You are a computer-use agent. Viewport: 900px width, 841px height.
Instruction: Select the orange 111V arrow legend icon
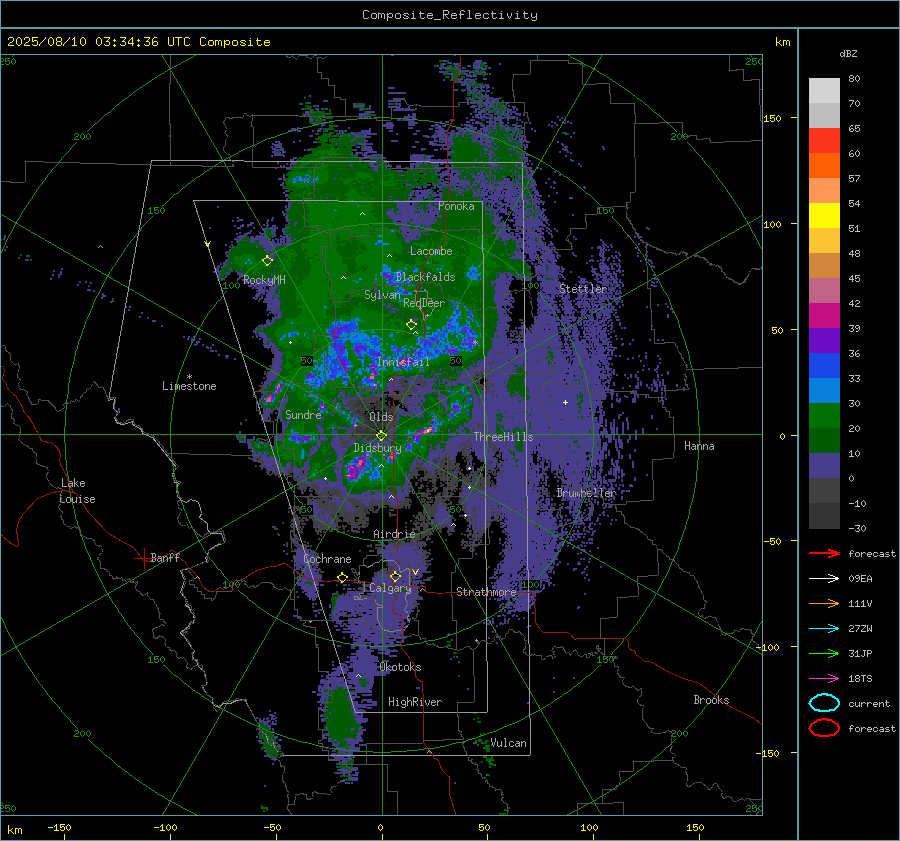pyautogui.click(x=824, y=603)
